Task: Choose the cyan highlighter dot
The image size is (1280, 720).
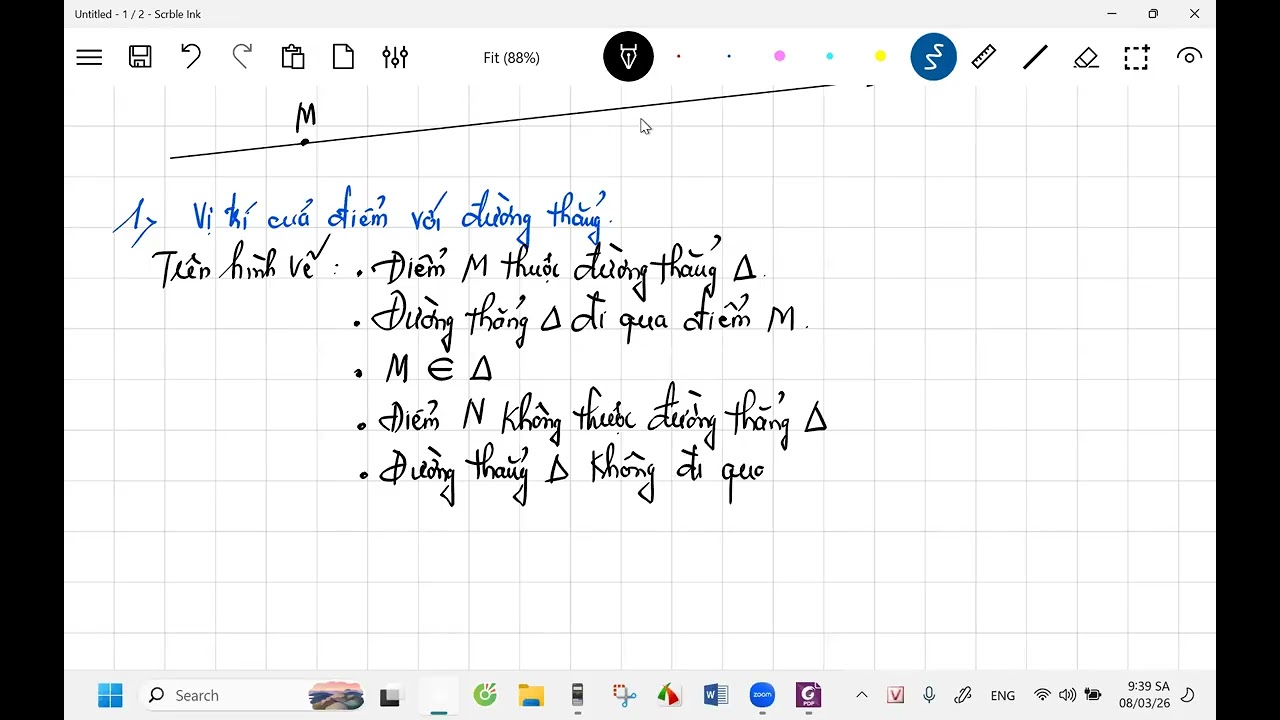Action: tap(829, 57)
